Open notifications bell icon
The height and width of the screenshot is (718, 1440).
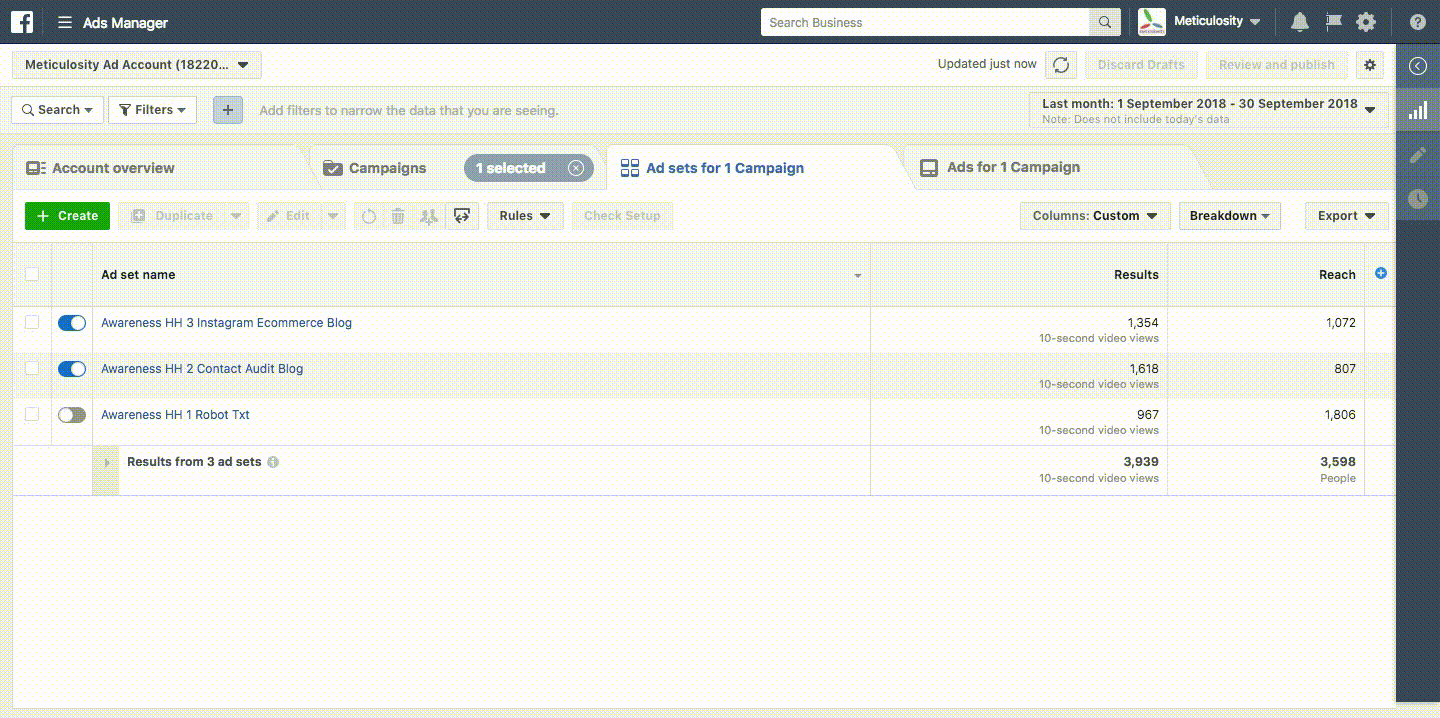pyautogui.click(x=1299, y=22)
